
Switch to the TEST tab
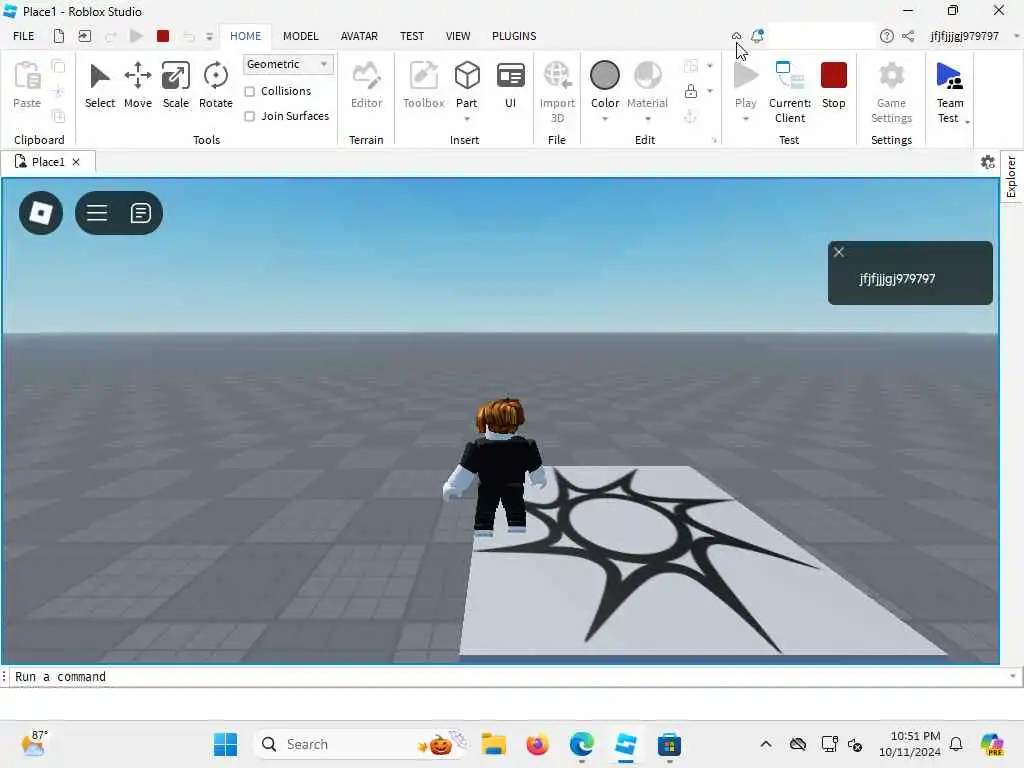412,36
